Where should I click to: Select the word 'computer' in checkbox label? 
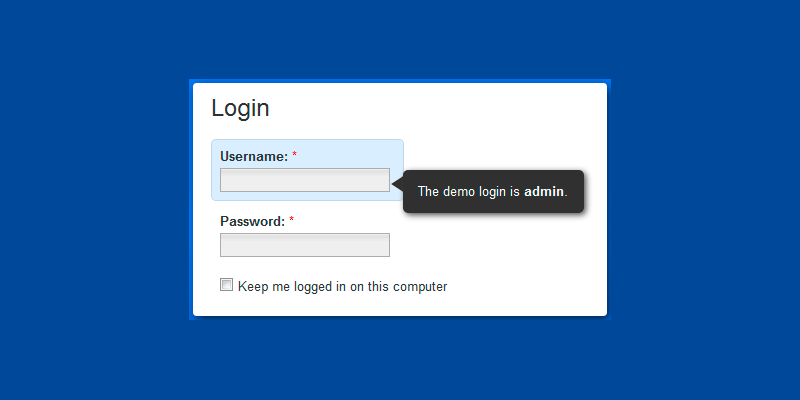click(x=420, y=287)
